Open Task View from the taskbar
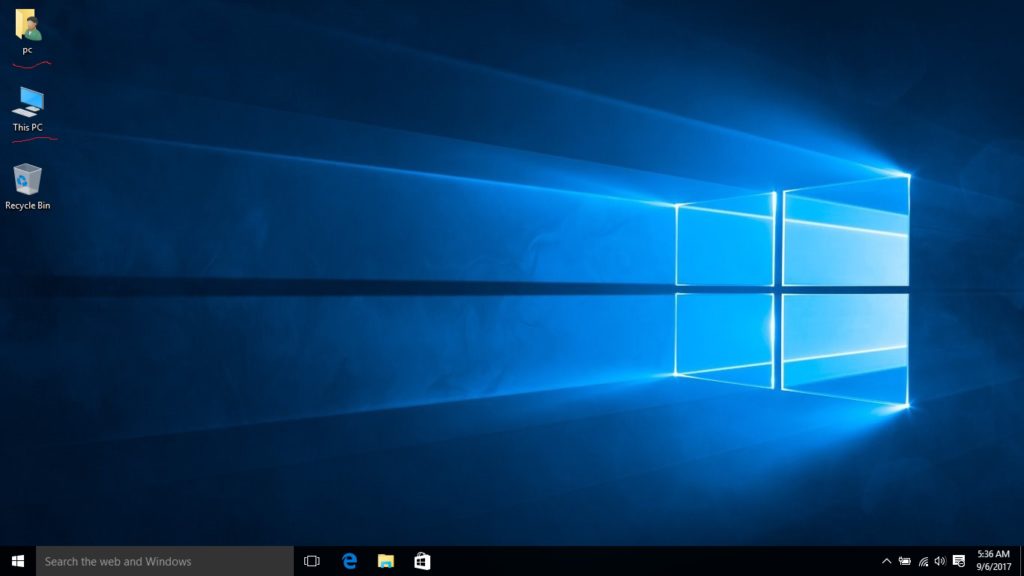Viewport: 1024px width, 576px height. [x=312, y=561]
